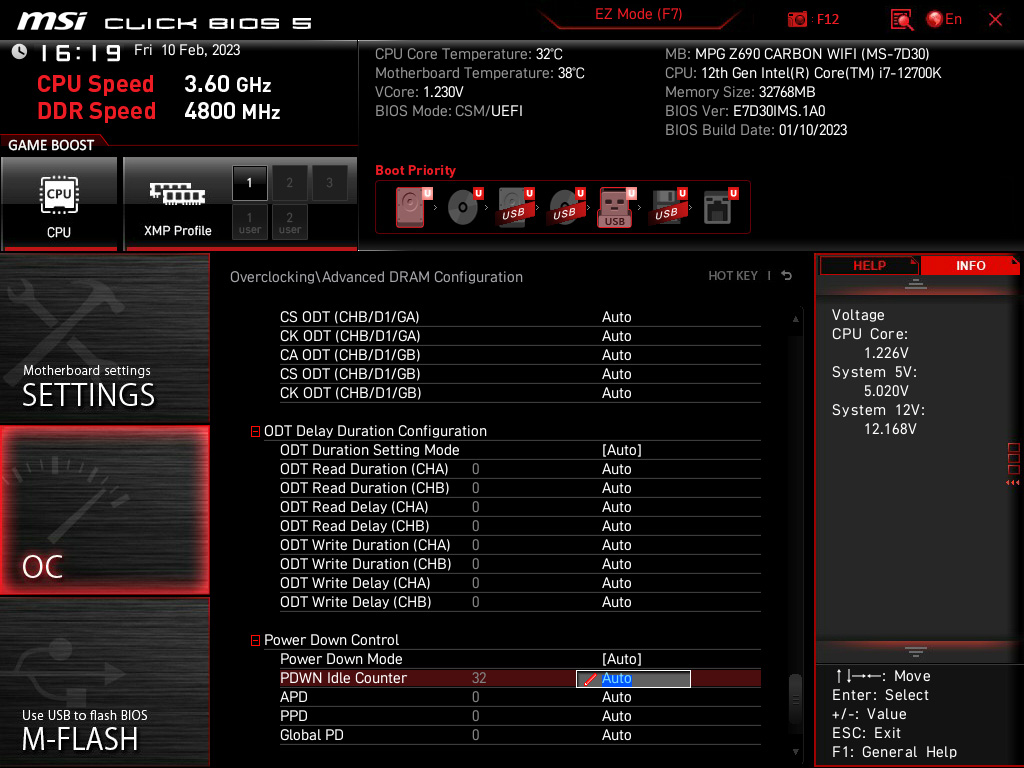Open the M-FLASH BIOS flashing section
Viewport: 1024px width, 768px height.
104,682
